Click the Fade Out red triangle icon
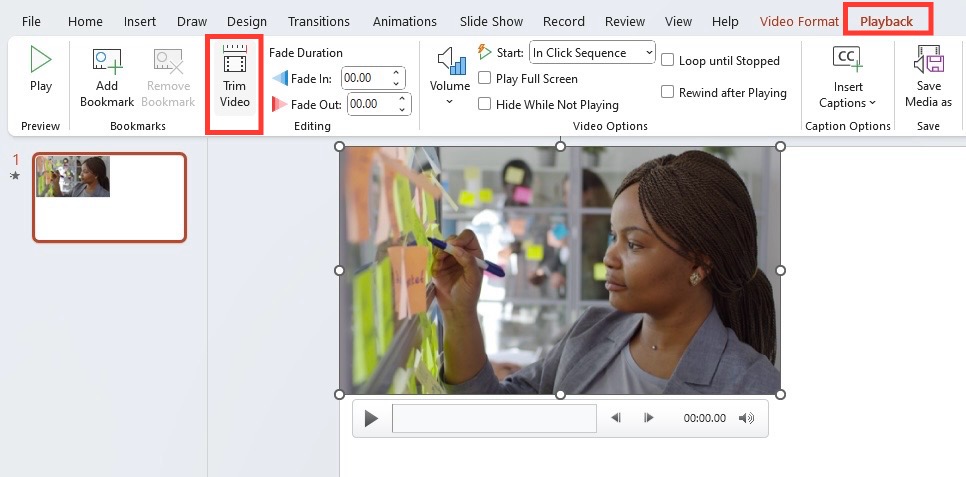 coord(280,104)
